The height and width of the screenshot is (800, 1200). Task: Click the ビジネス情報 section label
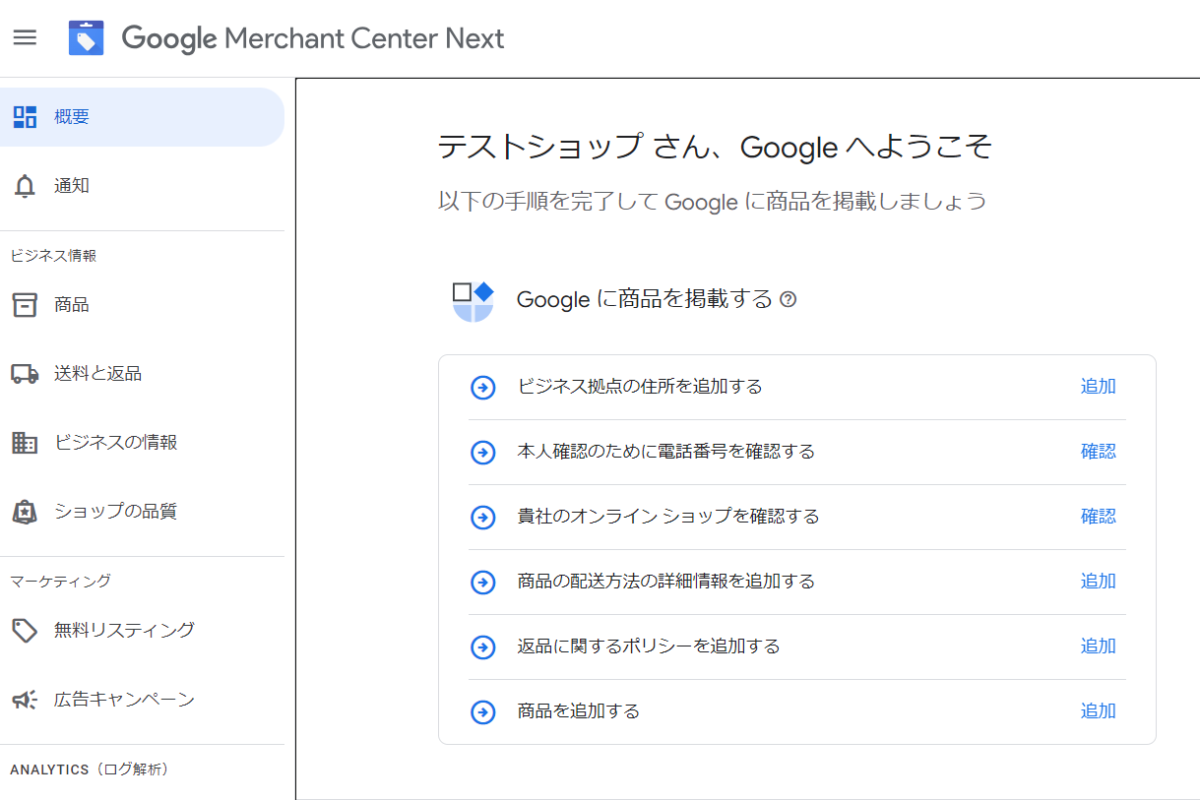tap(53, 256)
